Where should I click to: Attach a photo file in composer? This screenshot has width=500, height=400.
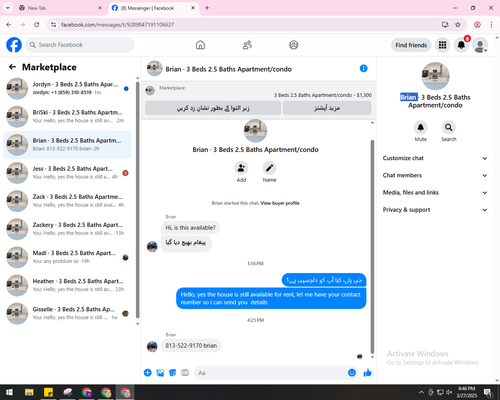click(x=160, y=373)
